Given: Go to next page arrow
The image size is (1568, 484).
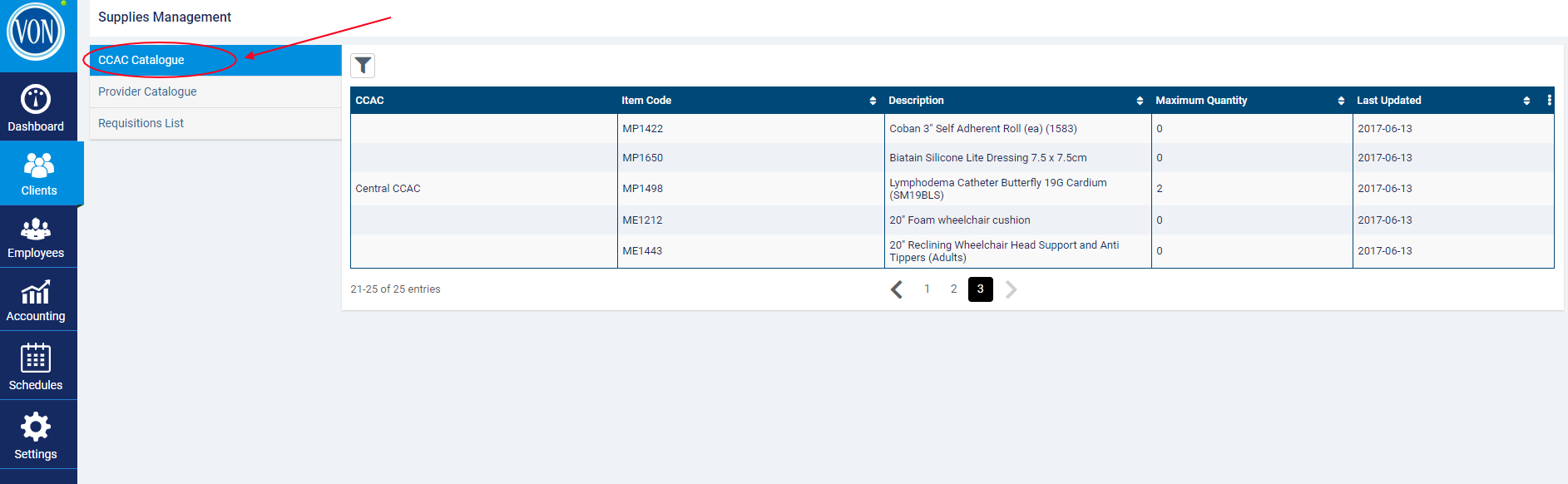Looking at the screenshot, I should coord(1011,289).
